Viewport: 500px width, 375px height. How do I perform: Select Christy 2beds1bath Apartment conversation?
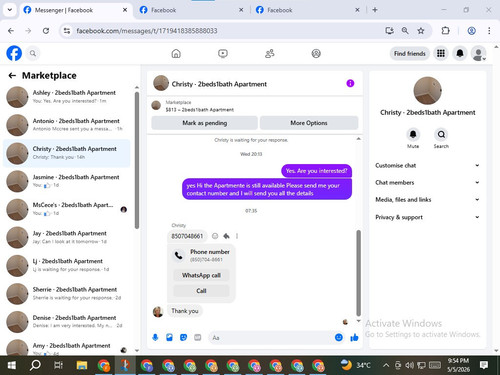click(67, 153)
